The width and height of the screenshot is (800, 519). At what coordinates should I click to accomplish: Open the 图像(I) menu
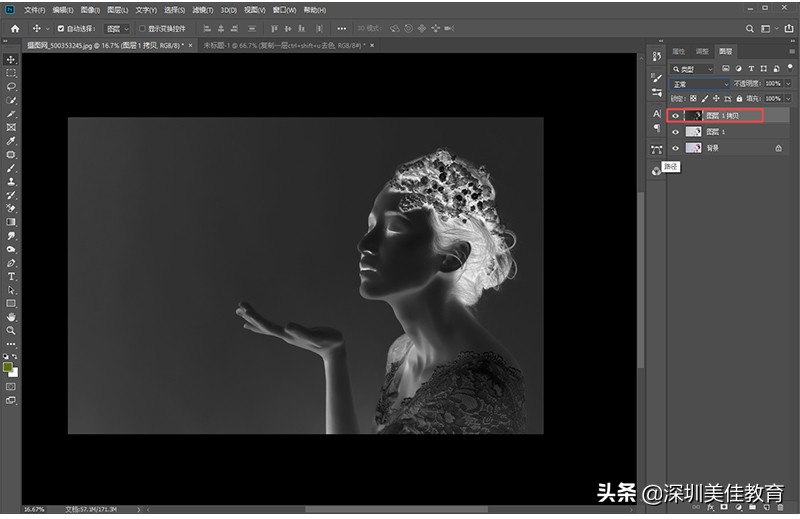coord(90,10)
